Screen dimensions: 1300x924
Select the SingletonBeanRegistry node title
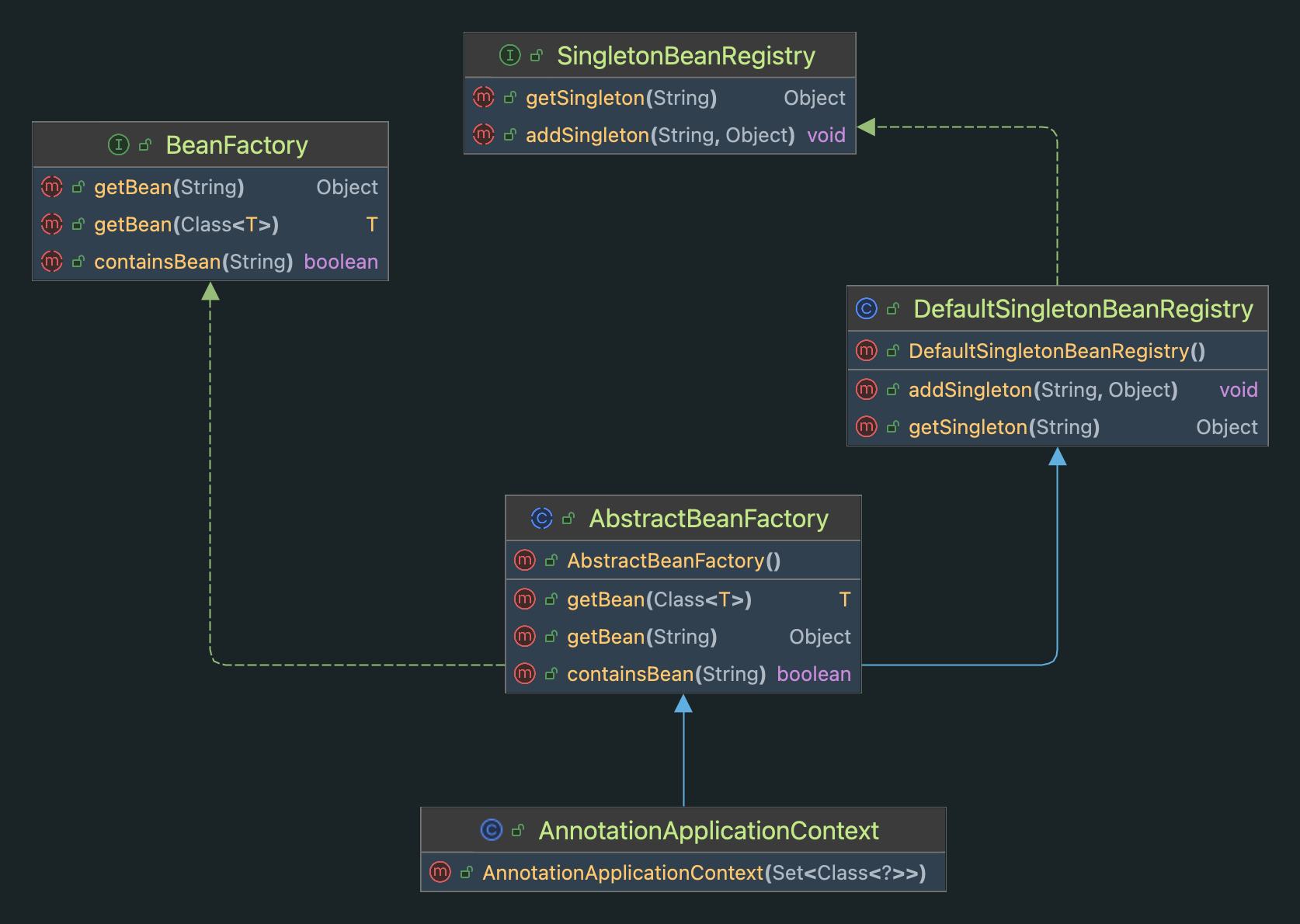pyautogui.click(x=686, y=55)
